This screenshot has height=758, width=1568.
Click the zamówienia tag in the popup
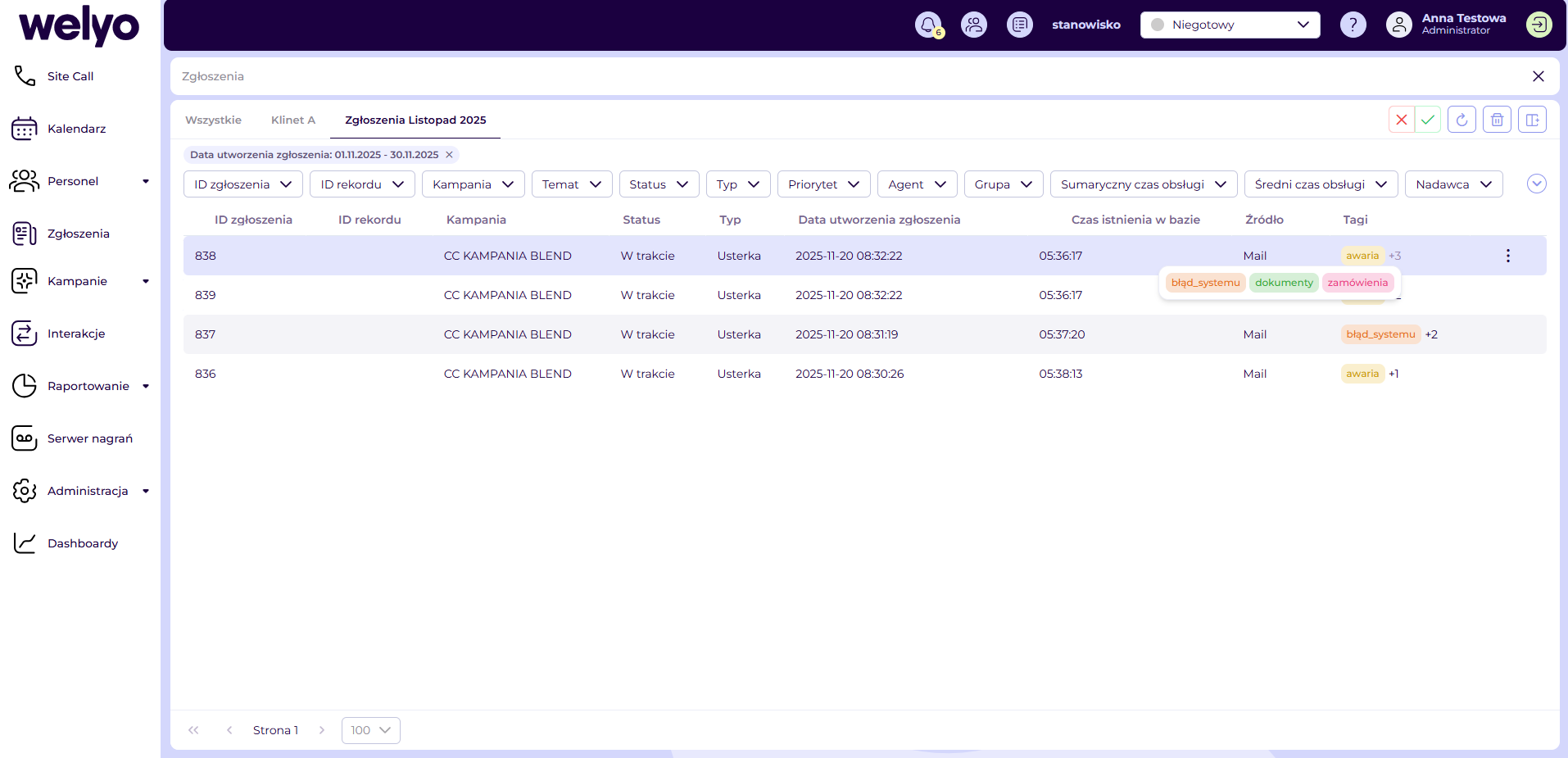1357,283
